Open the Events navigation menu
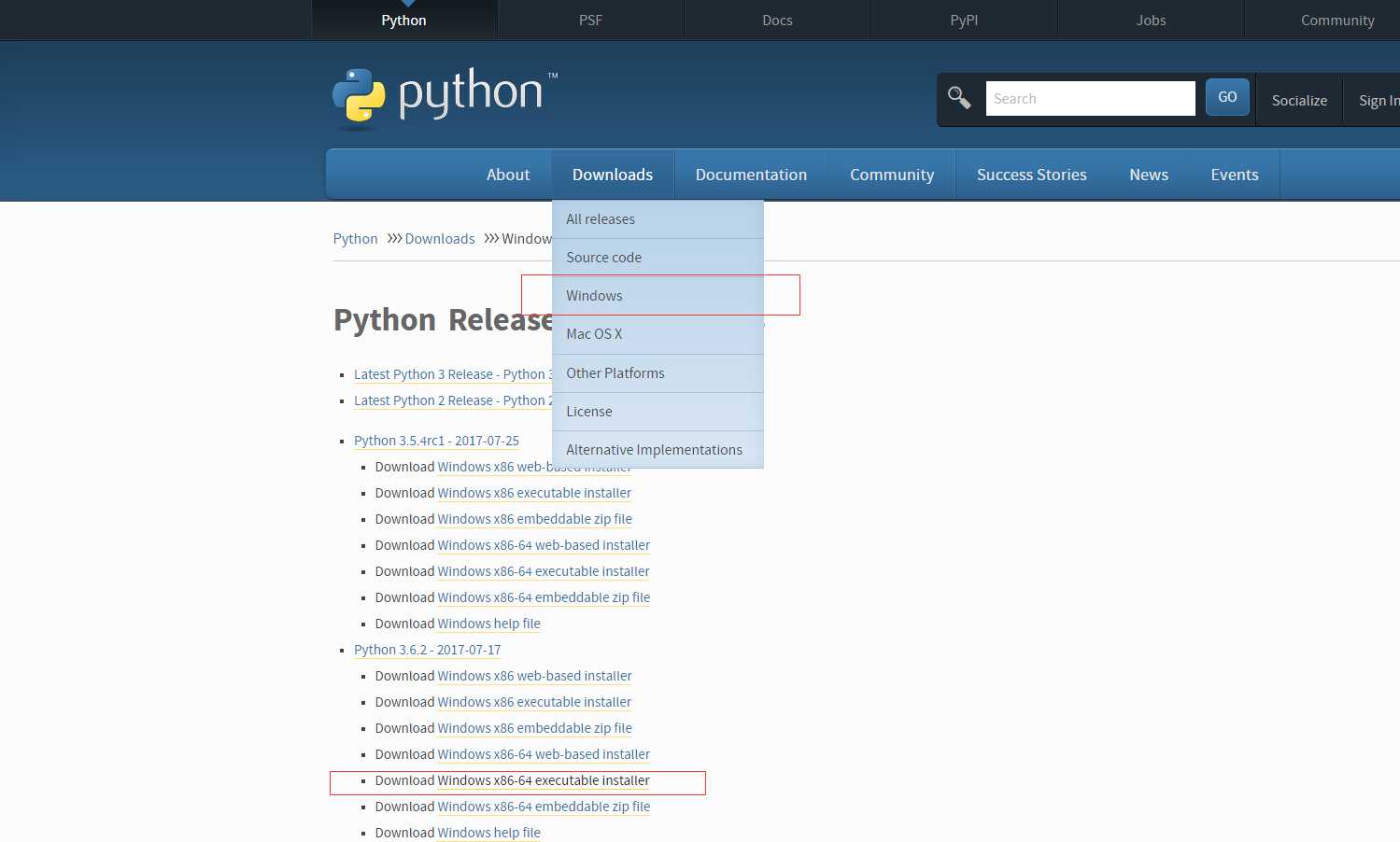 (x=1235, y=175)
